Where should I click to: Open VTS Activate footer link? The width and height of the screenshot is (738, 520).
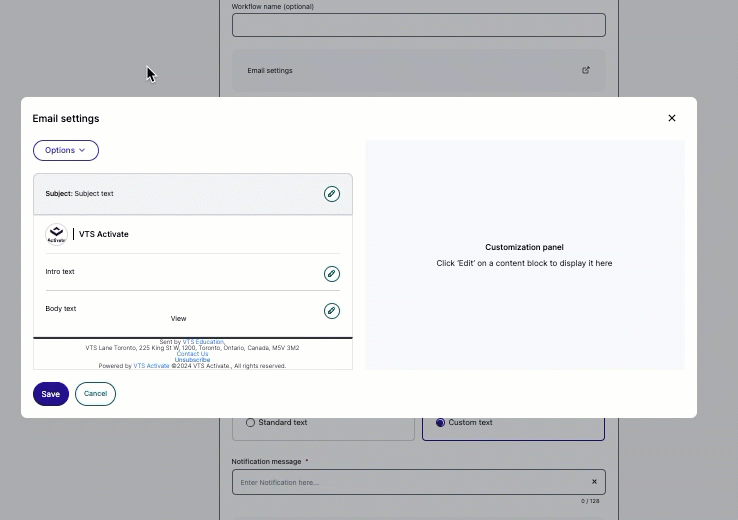click(x=151, y=366)
